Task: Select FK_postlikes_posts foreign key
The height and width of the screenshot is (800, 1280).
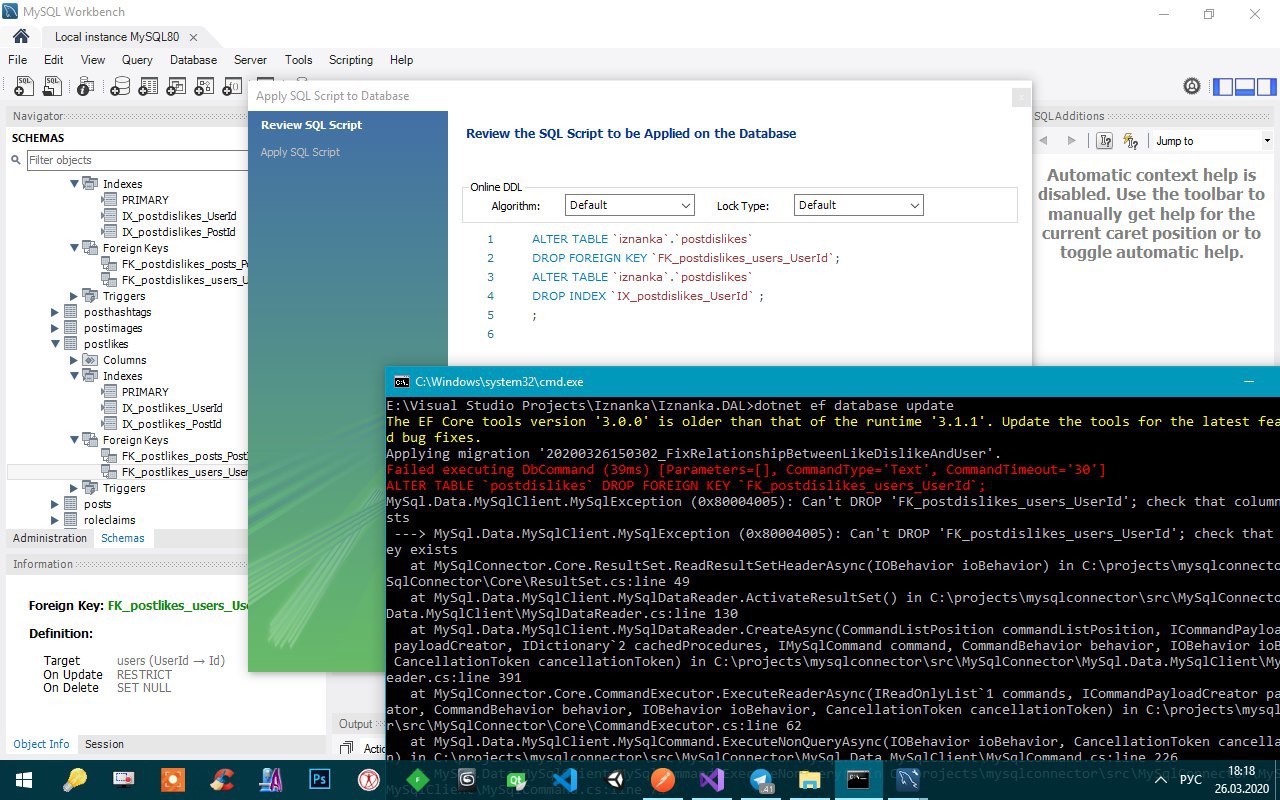Action: click(x=184, y=456)
